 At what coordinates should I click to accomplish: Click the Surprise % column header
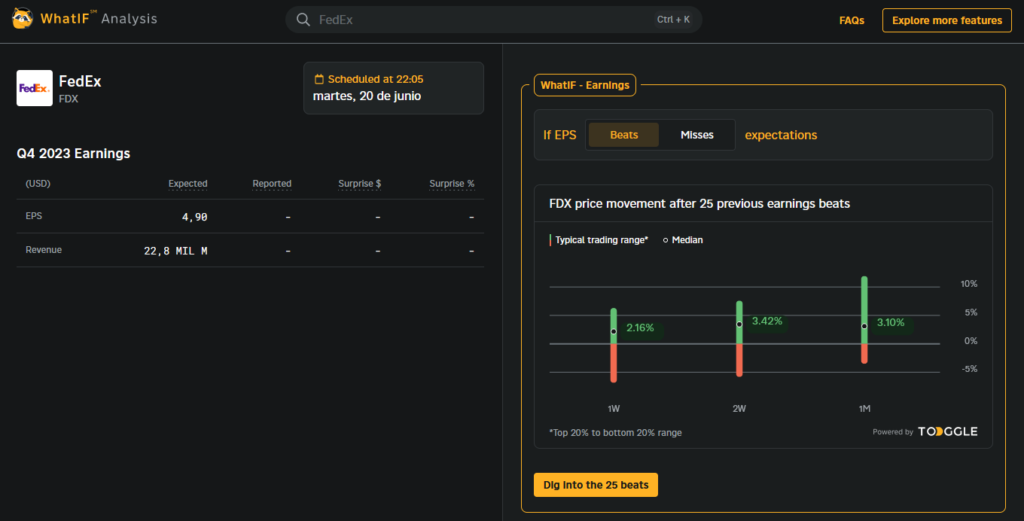pyautogui.click(x=451, y=183)
